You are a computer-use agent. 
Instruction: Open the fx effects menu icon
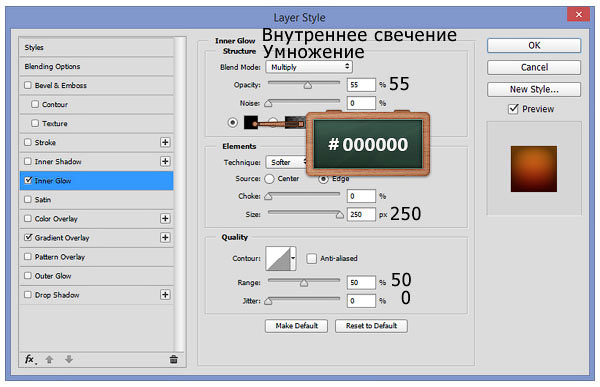(30, 359)
